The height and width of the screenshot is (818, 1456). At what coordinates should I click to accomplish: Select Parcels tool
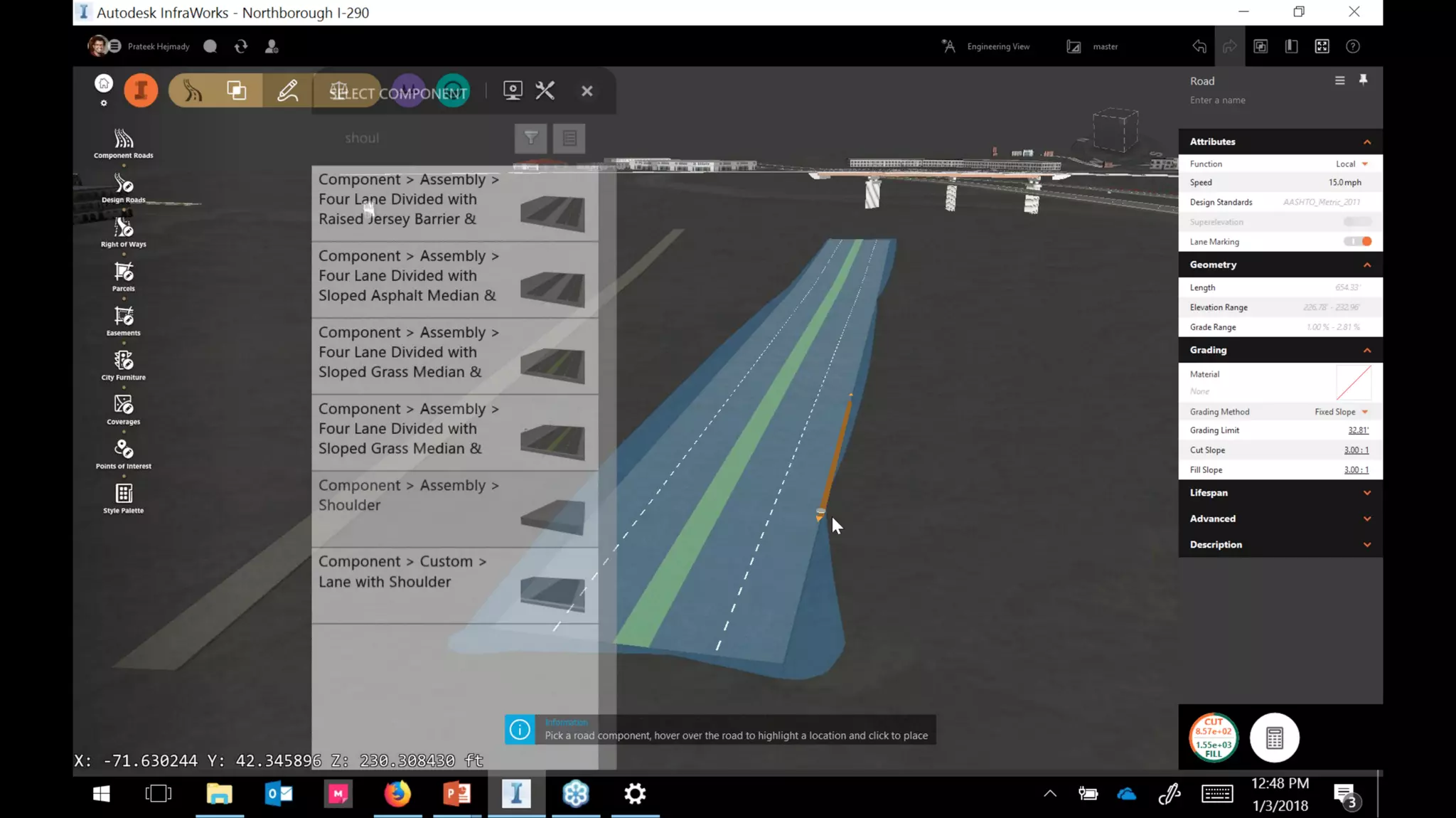click(124, 277)
